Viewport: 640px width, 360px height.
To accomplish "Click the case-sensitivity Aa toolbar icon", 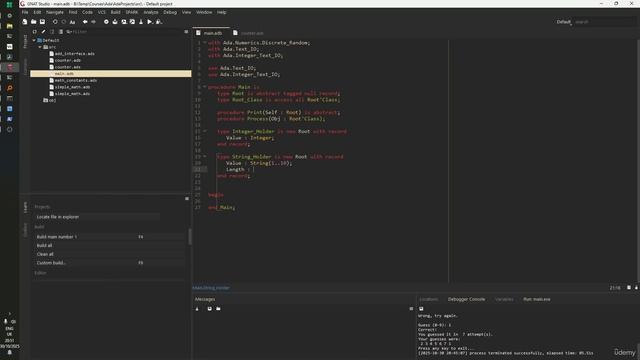I will click(72, 22).
